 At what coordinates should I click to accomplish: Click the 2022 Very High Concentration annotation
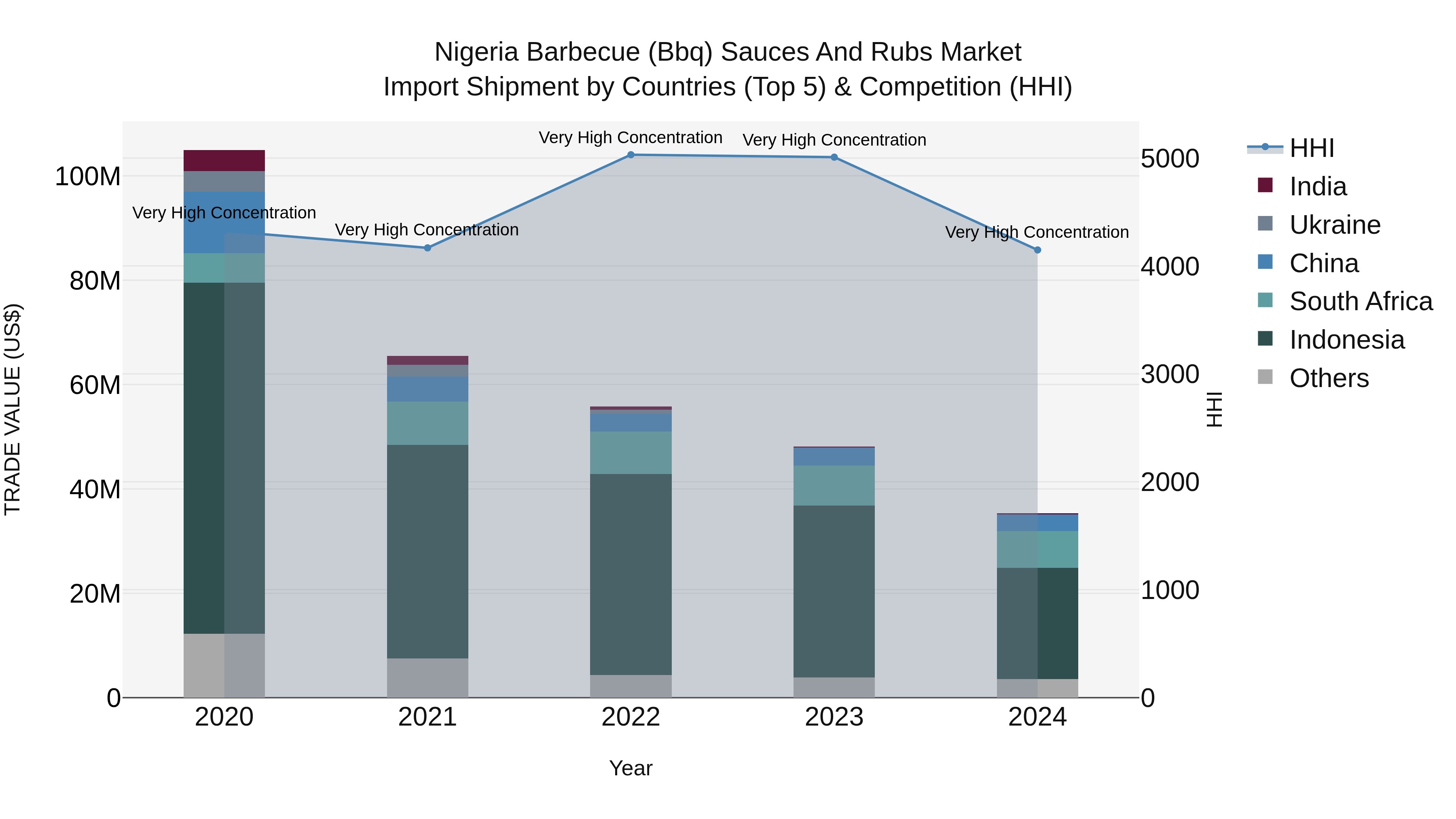pos(631,138)
